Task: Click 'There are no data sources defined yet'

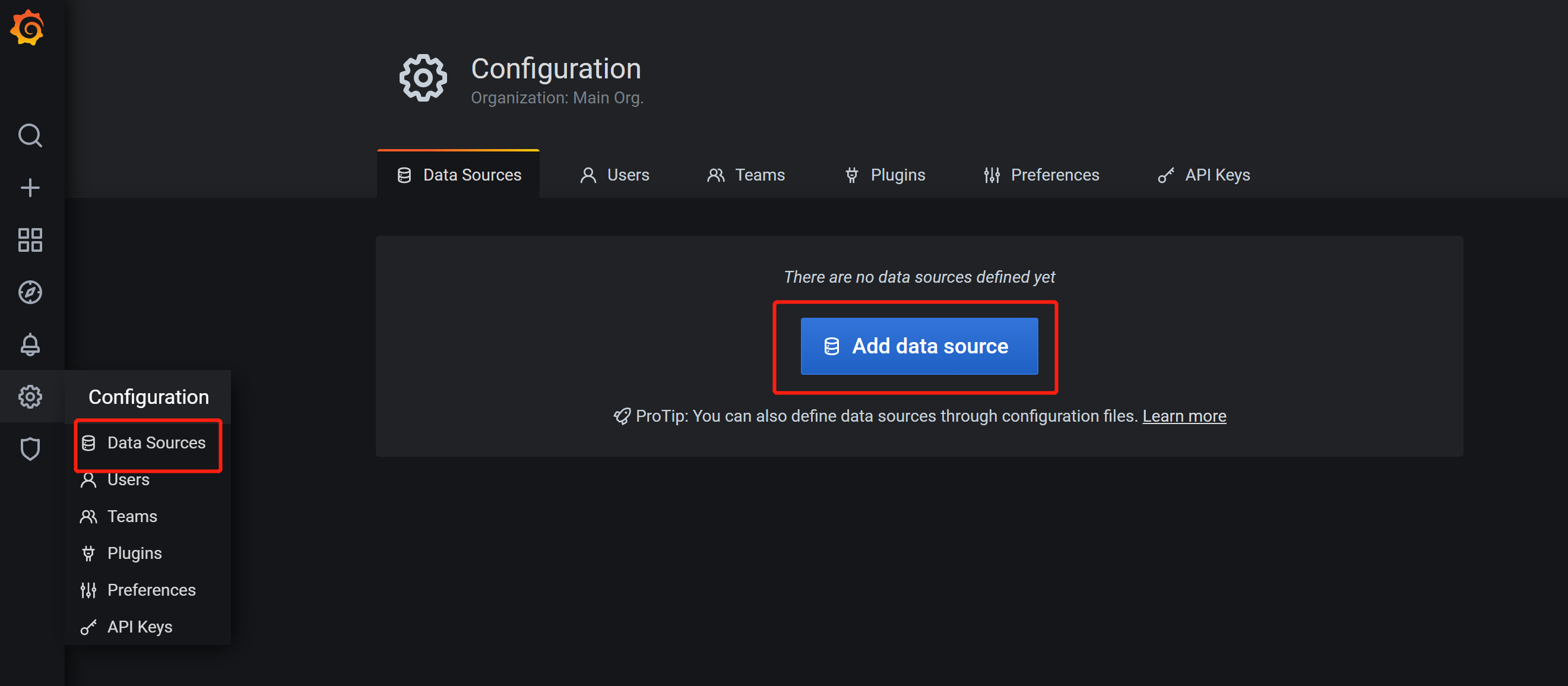Action: coord(919,277)
